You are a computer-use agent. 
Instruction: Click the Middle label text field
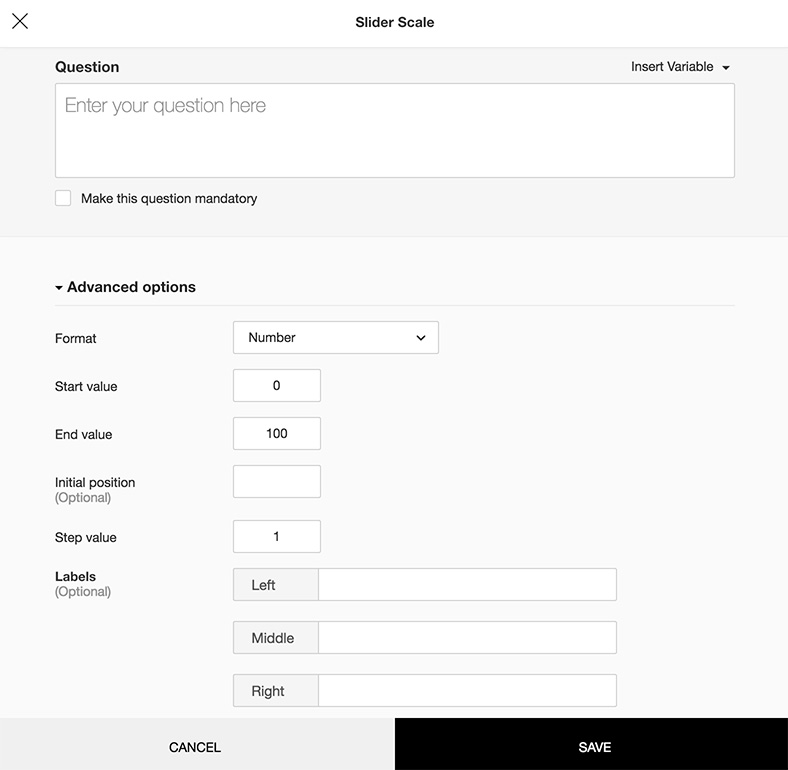[x=466, y=638]
